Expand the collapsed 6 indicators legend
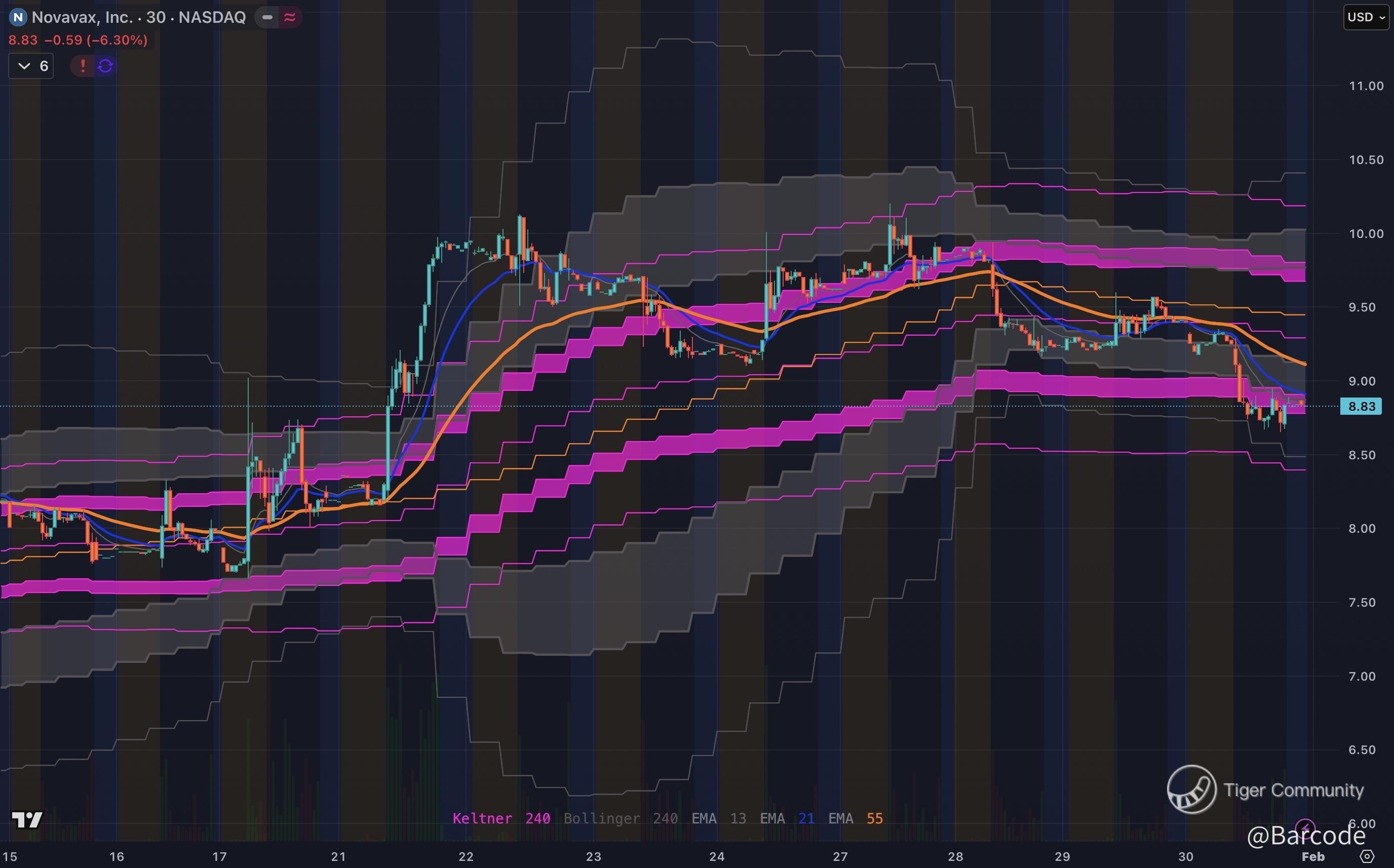Screen dimensions: 1394x868 point(31,66)
